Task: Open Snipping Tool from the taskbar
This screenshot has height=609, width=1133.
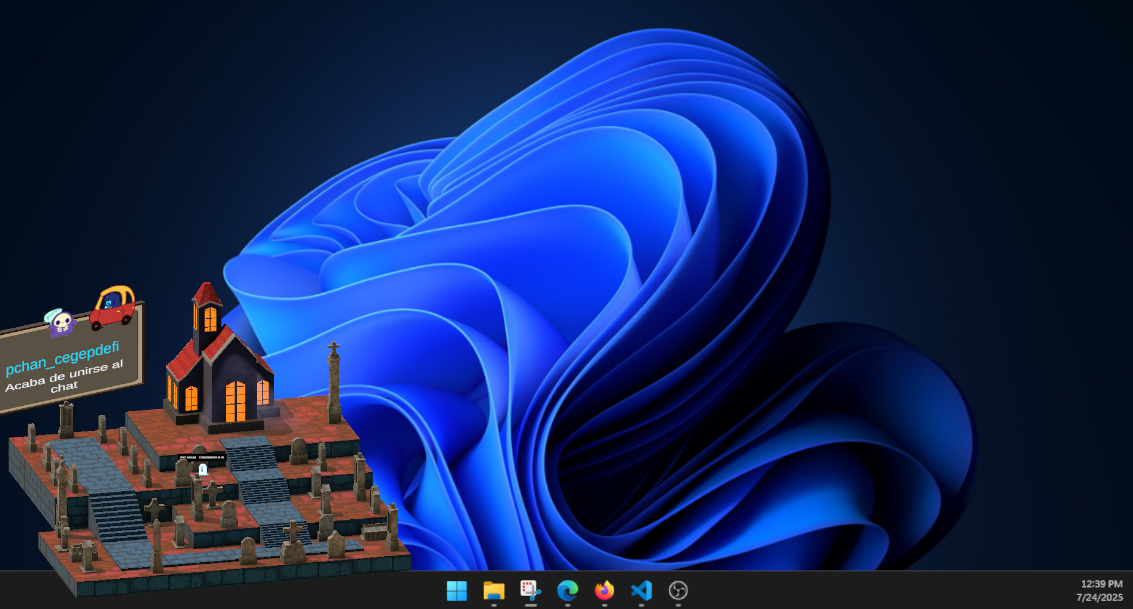Action: click(x=530, y=591)
